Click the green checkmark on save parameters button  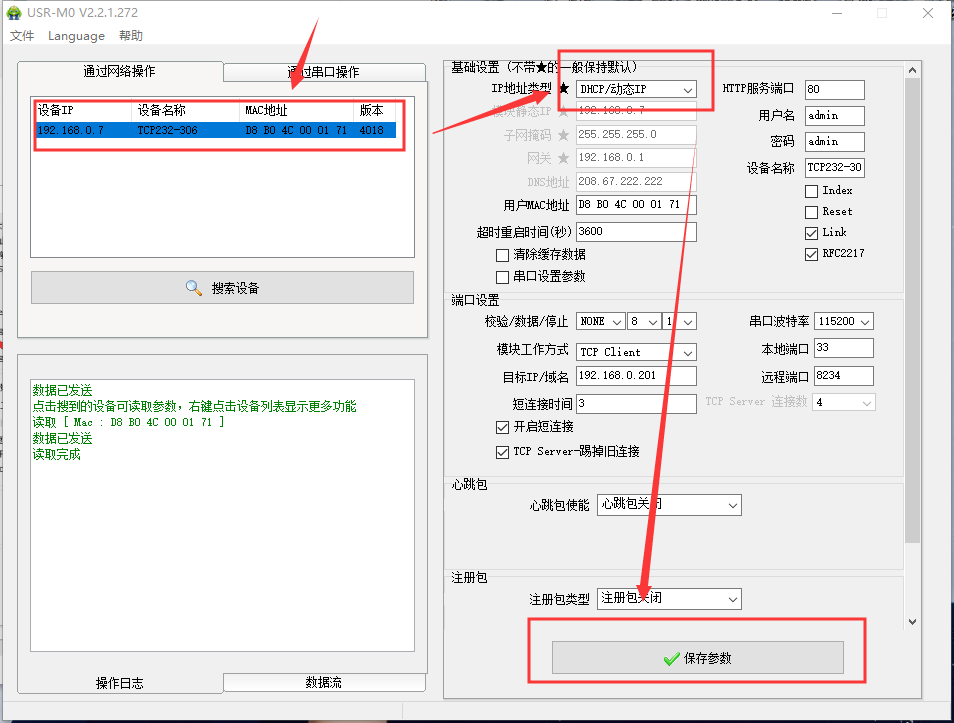click(671, 658)
